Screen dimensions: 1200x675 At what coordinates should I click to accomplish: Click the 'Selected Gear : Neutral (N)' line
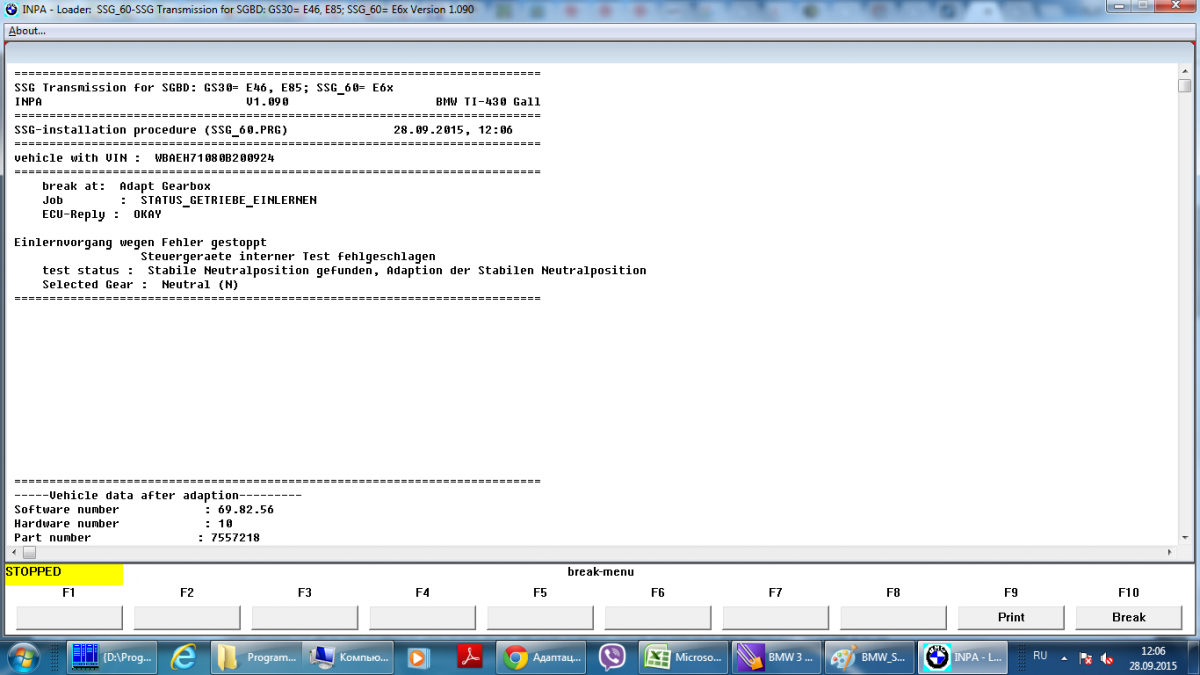click(141, 284)
